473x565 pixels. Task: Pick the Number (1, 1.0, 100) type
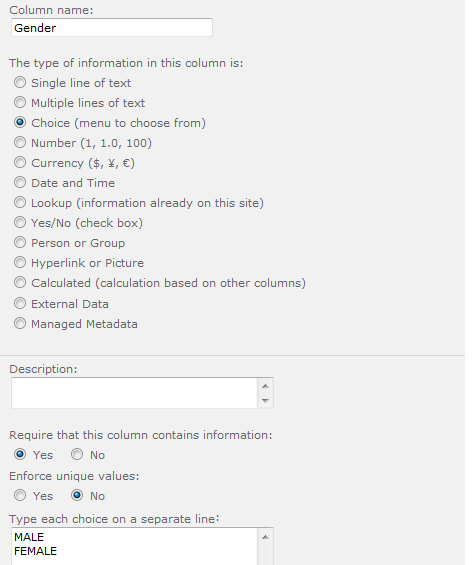(x=20, y=143)
